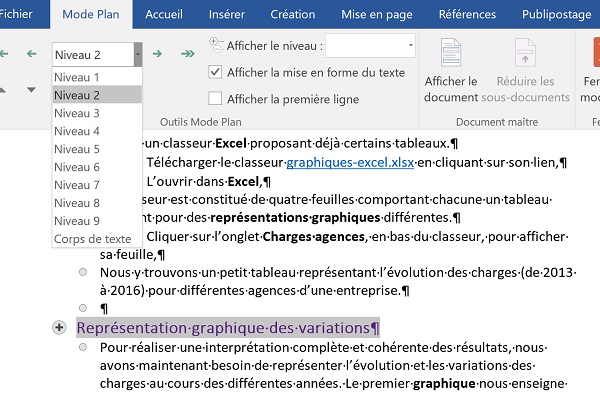Demote heading with single right green arrow
The width and height of the screenshot is (600, 395).
[157, 54]
